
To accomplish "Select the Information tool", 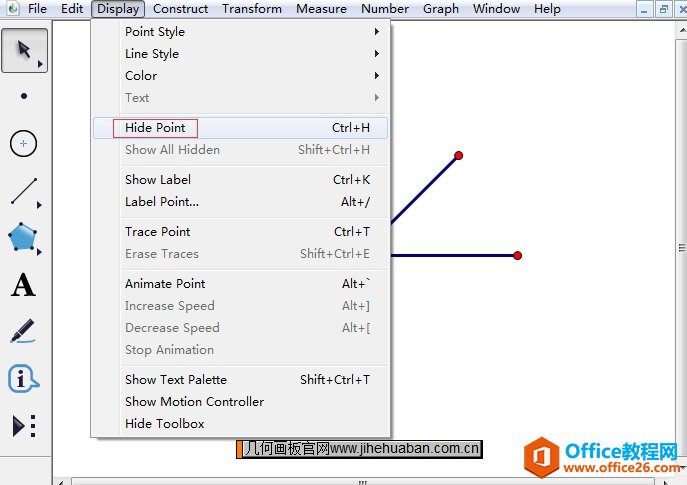I will tap(23, 378).
